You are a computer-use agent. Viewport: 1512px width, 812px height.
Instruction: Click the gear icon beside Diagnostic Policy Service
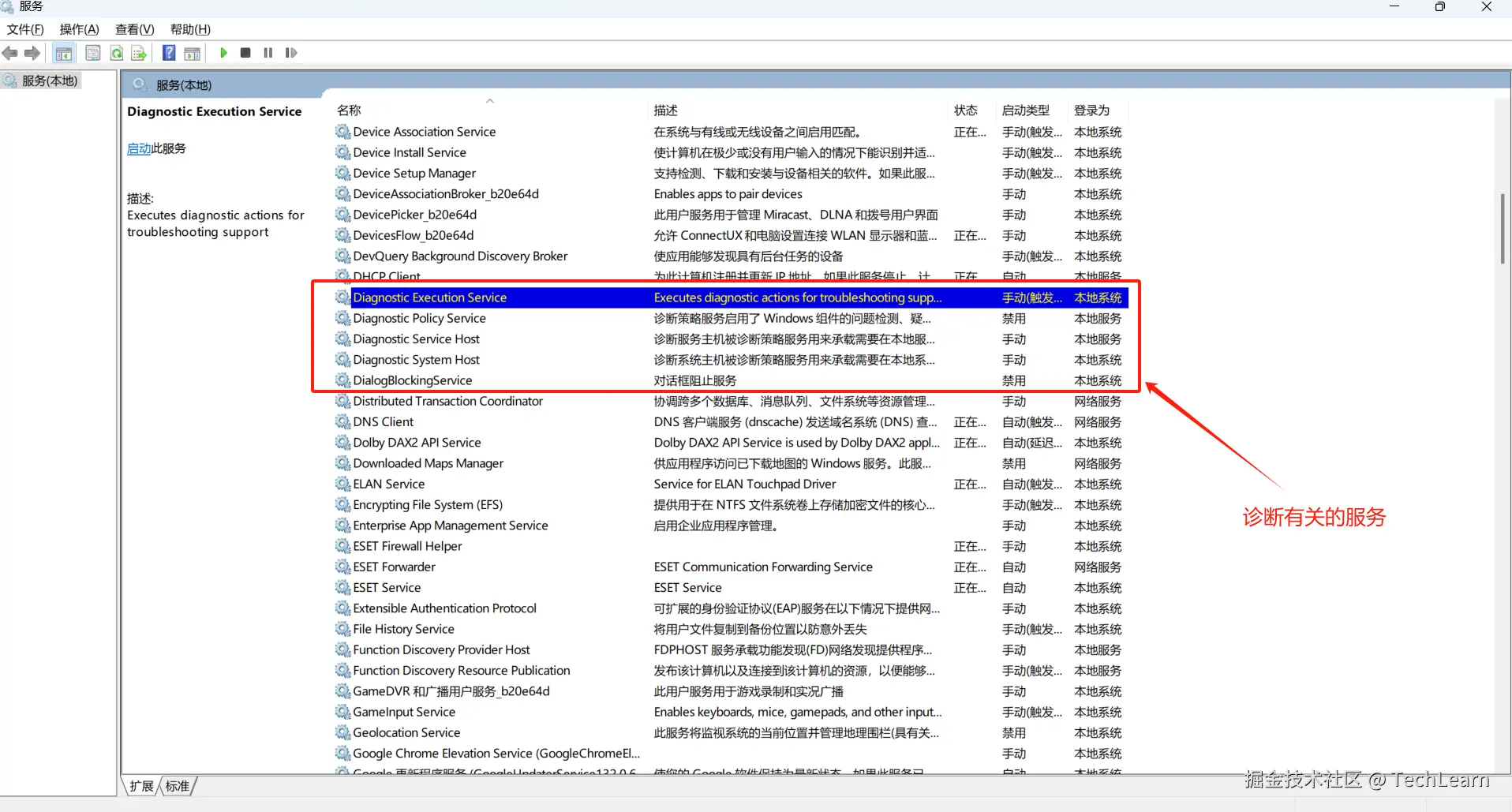coord(342,318)
